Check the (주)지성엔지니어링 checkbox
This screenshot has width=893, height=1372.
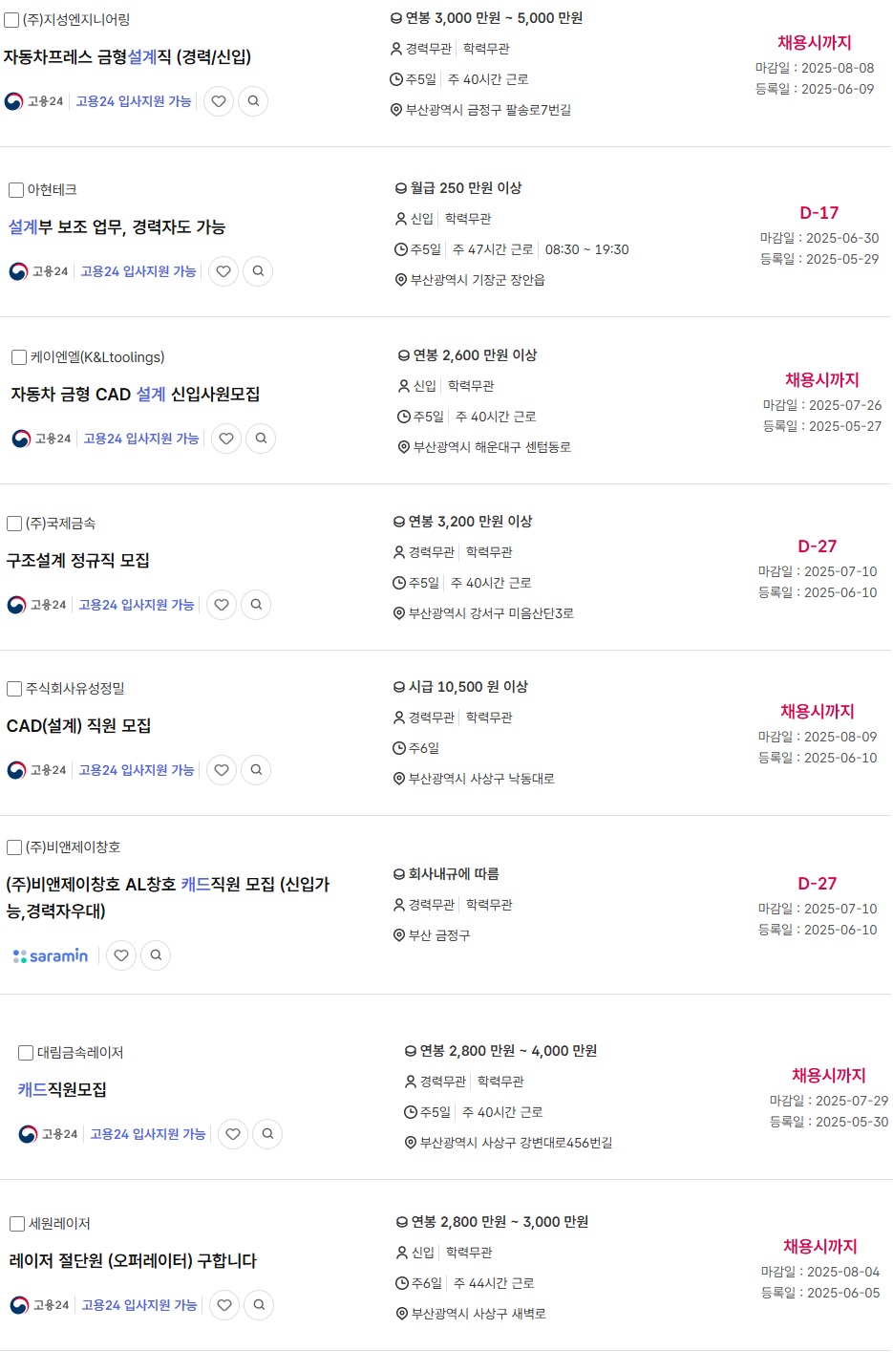[x=12, y=20]
